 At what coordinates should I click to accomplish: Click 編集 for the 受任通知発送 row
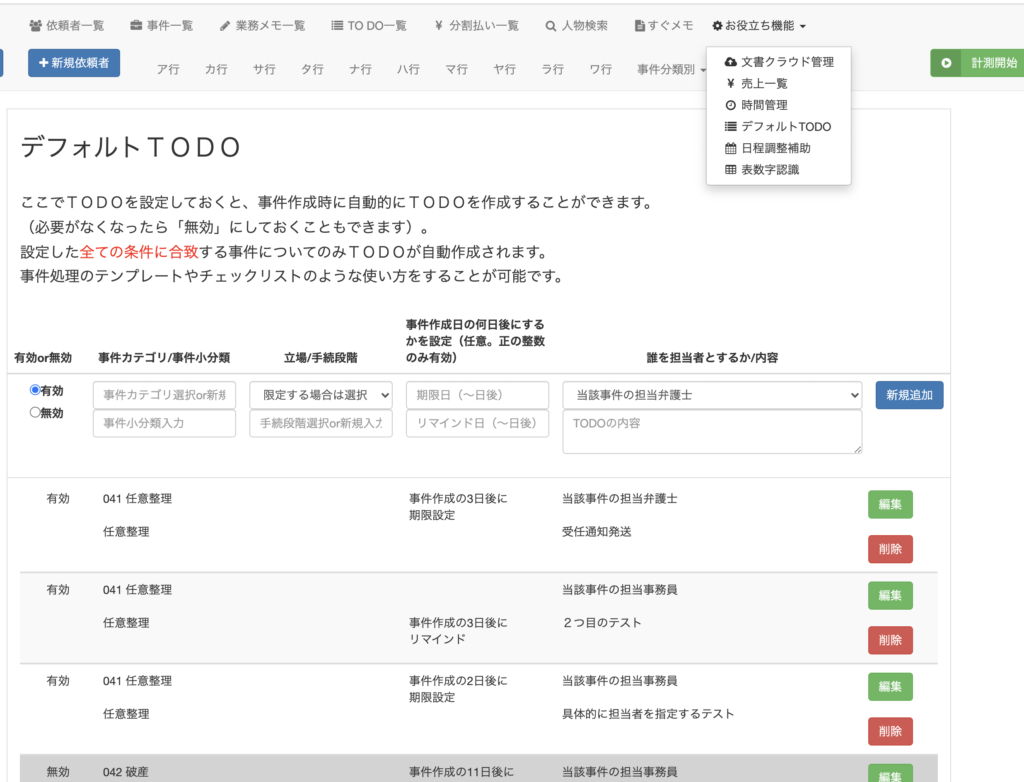click(890, 505)
